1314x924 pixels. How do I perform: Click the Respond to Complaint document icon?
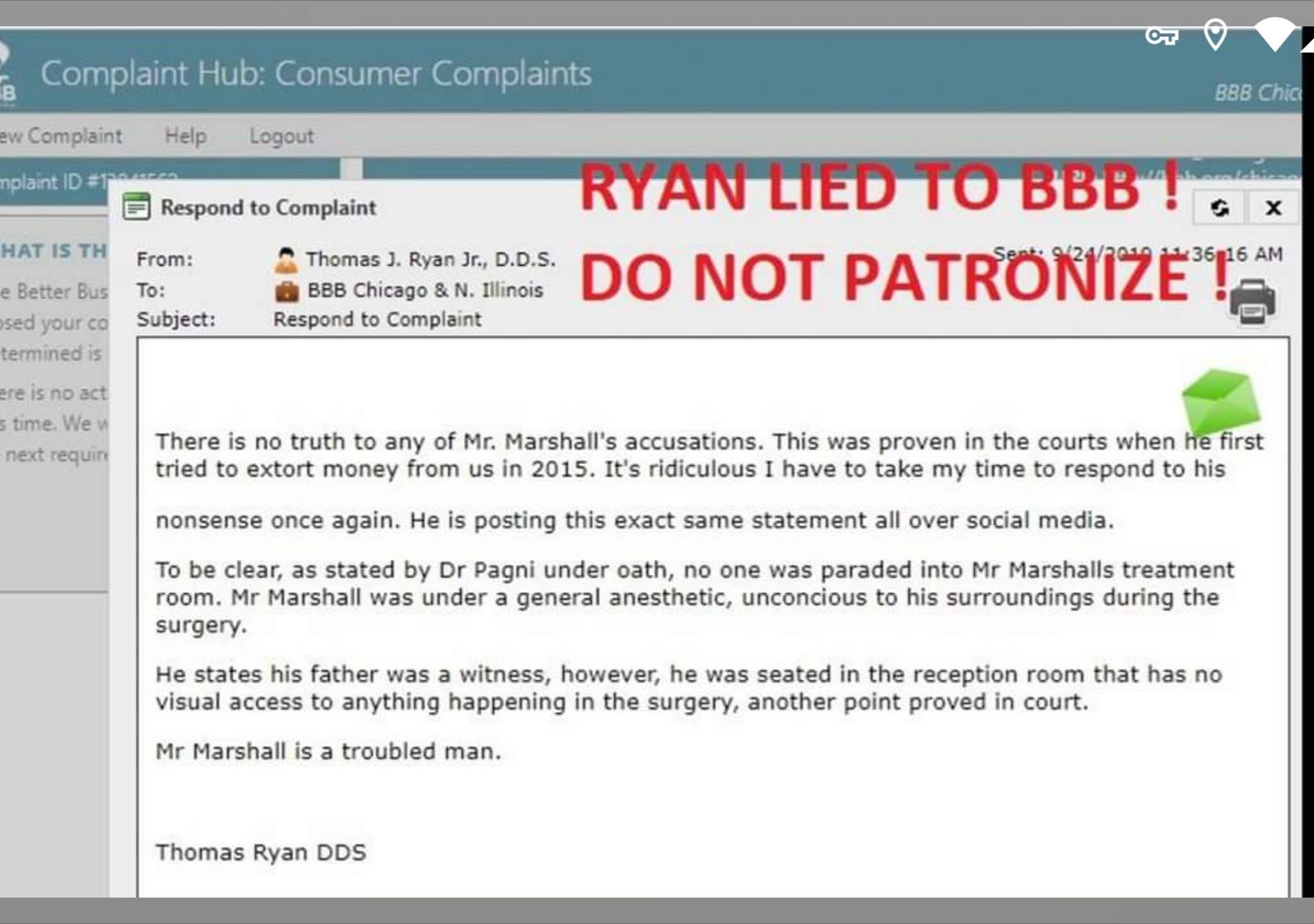click(x=136, y=207)
